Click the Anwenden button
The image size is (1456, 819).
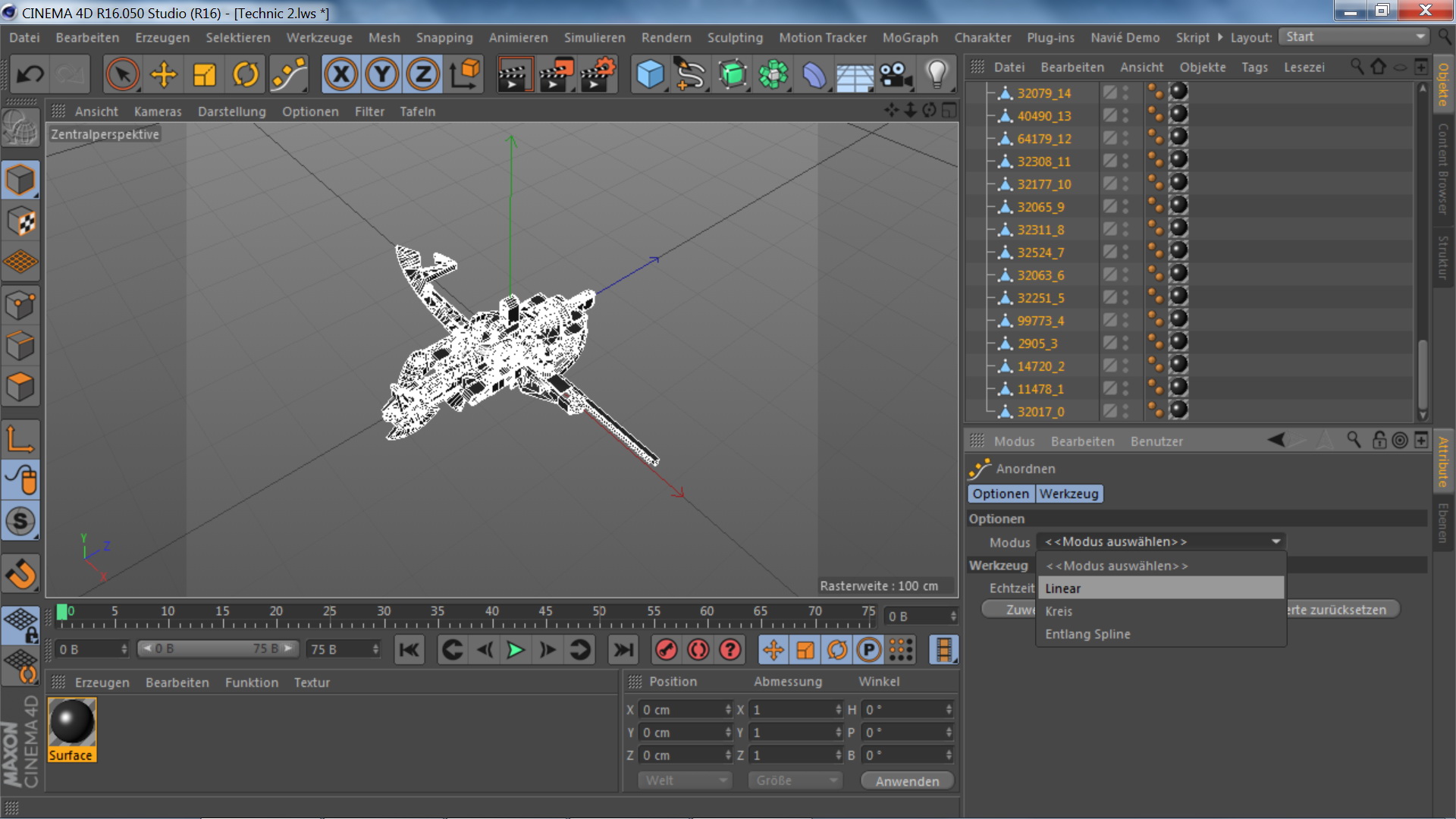907,781
